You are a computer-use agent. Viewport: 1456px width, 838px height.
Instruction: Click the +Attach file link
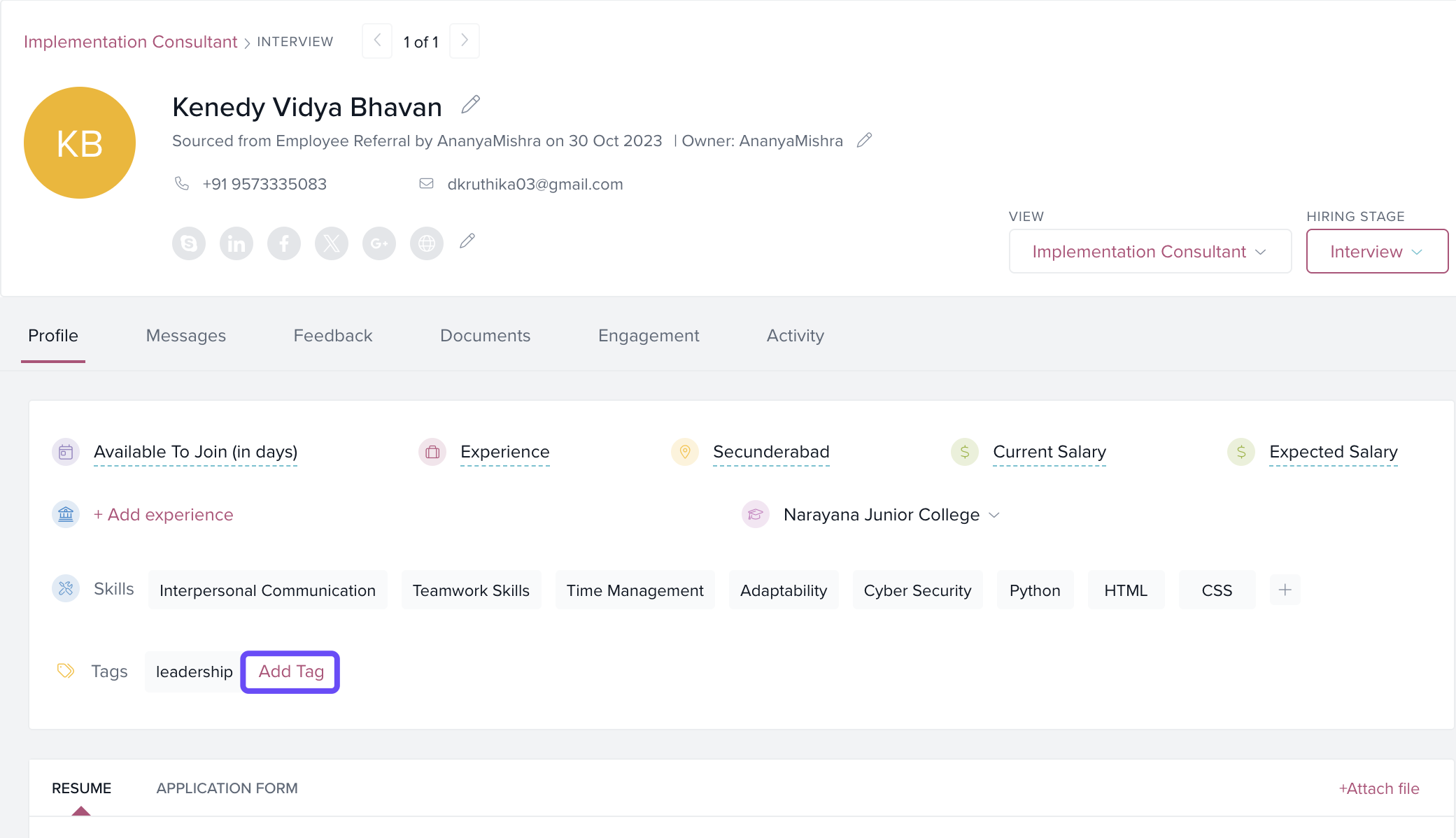[x=1378, y=788]
